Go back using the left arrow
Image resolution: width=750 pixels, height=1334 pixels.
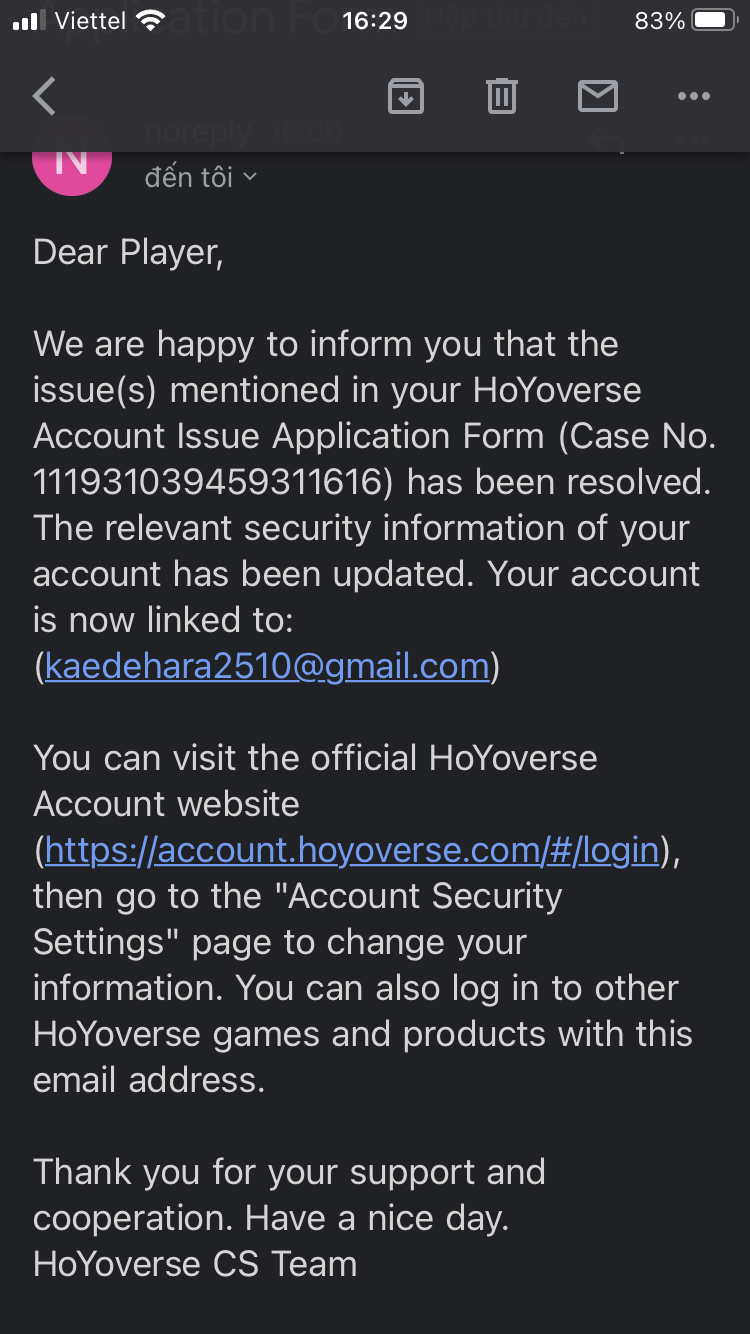(x=44, y=97)
